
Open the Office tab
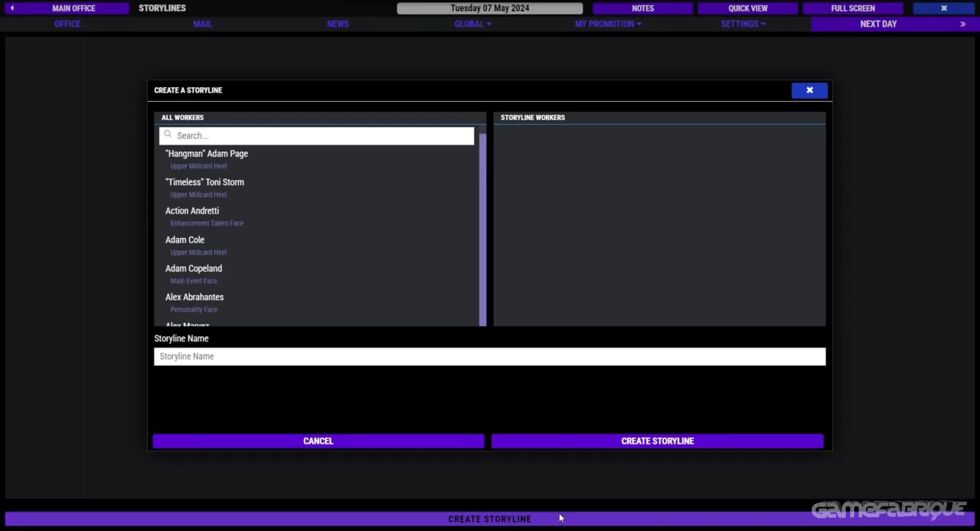pyautogui.click(x=67, y=24)
